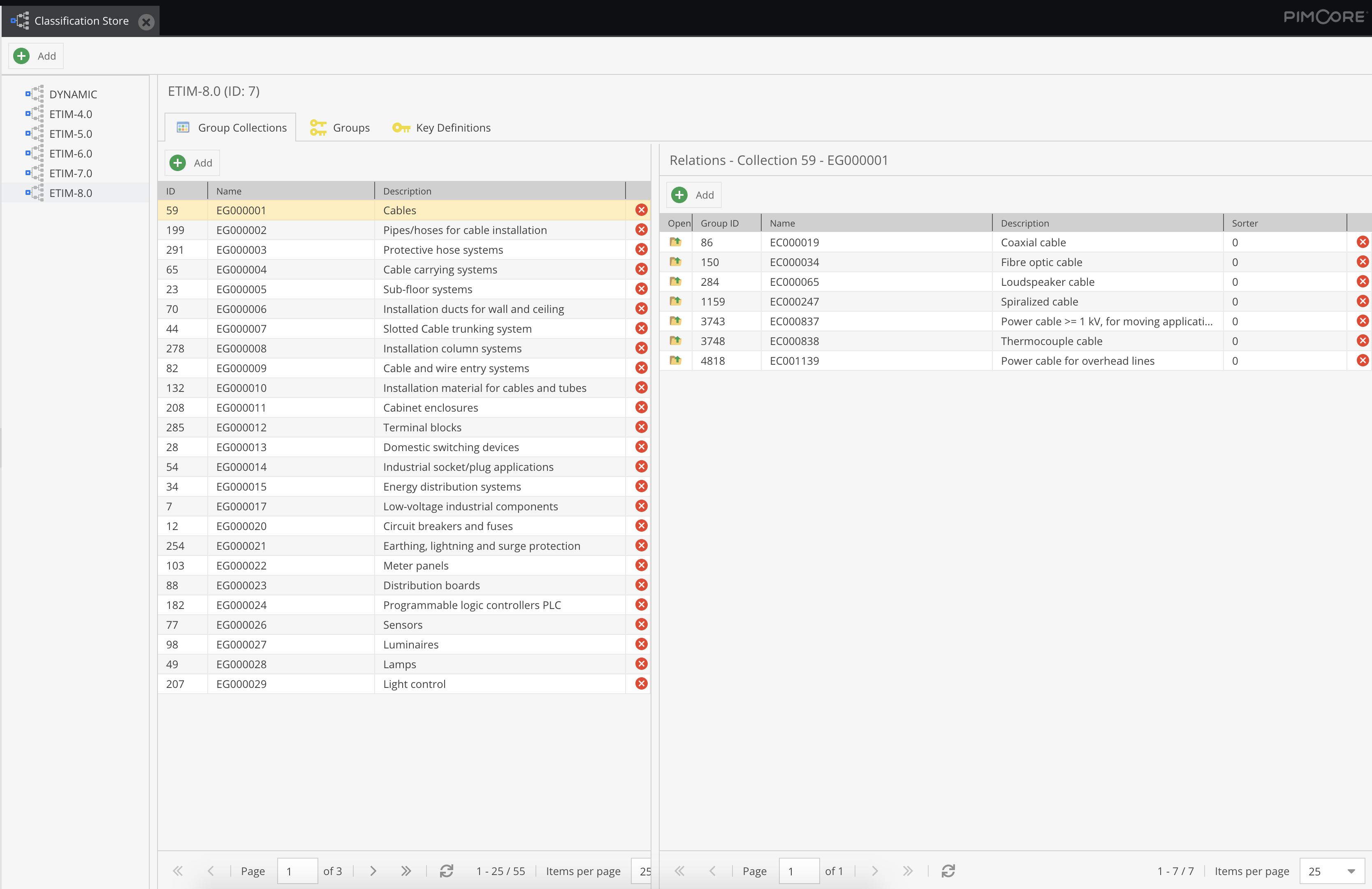Add a new classification store
The width and height of the screenshot is (1372, 889).
tap(36, 56)
